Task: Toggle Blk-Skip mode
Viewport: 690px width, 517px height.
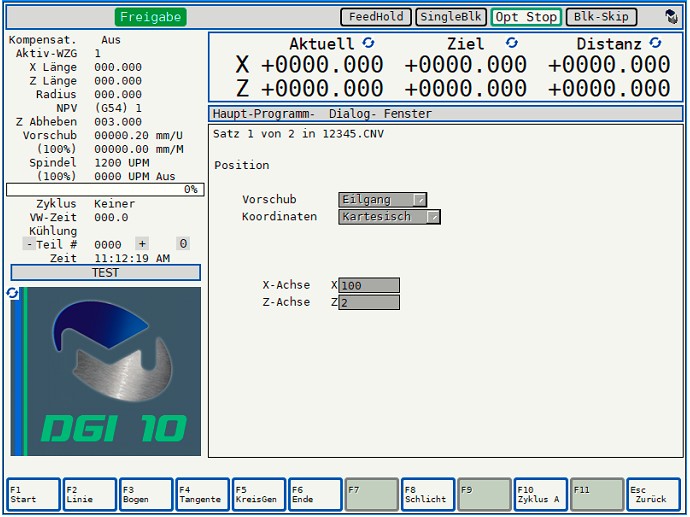Action: point(602,17)
